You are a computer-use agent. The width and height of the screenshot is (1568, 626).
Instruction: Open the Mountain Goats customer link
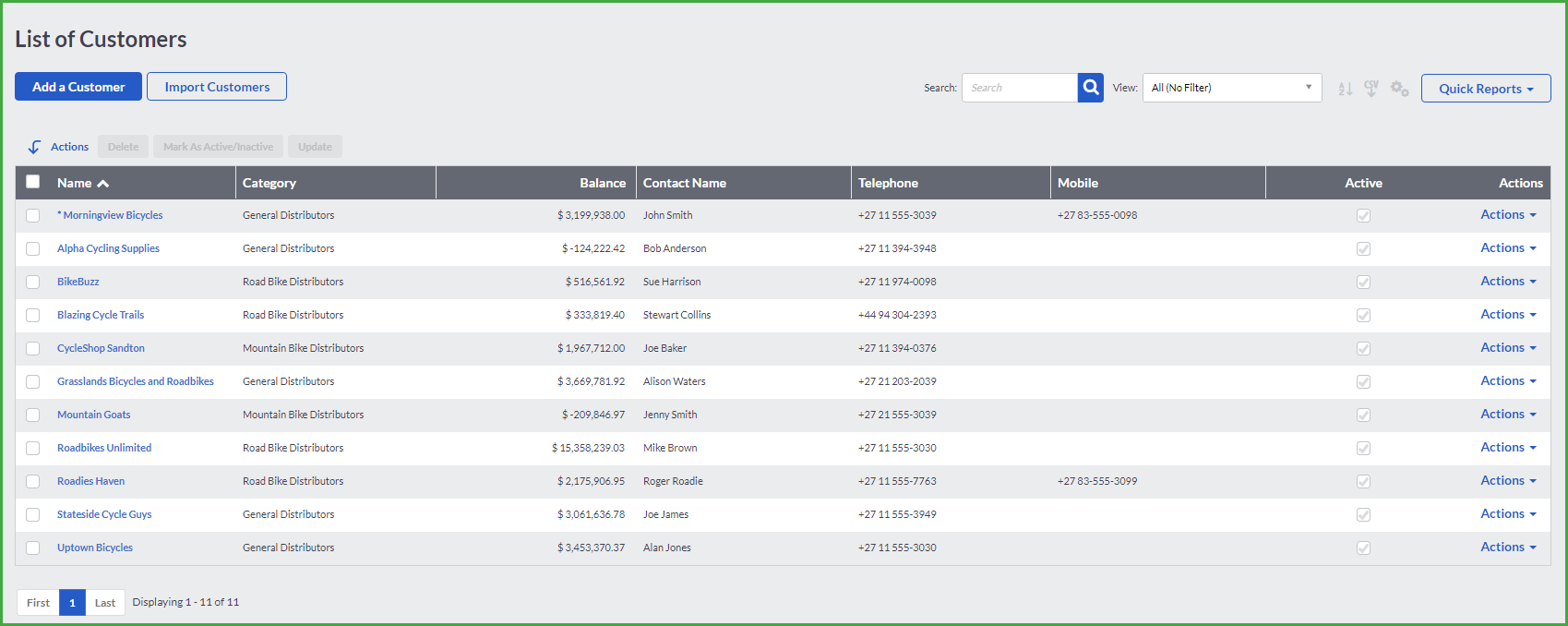(x=94, y=415)
